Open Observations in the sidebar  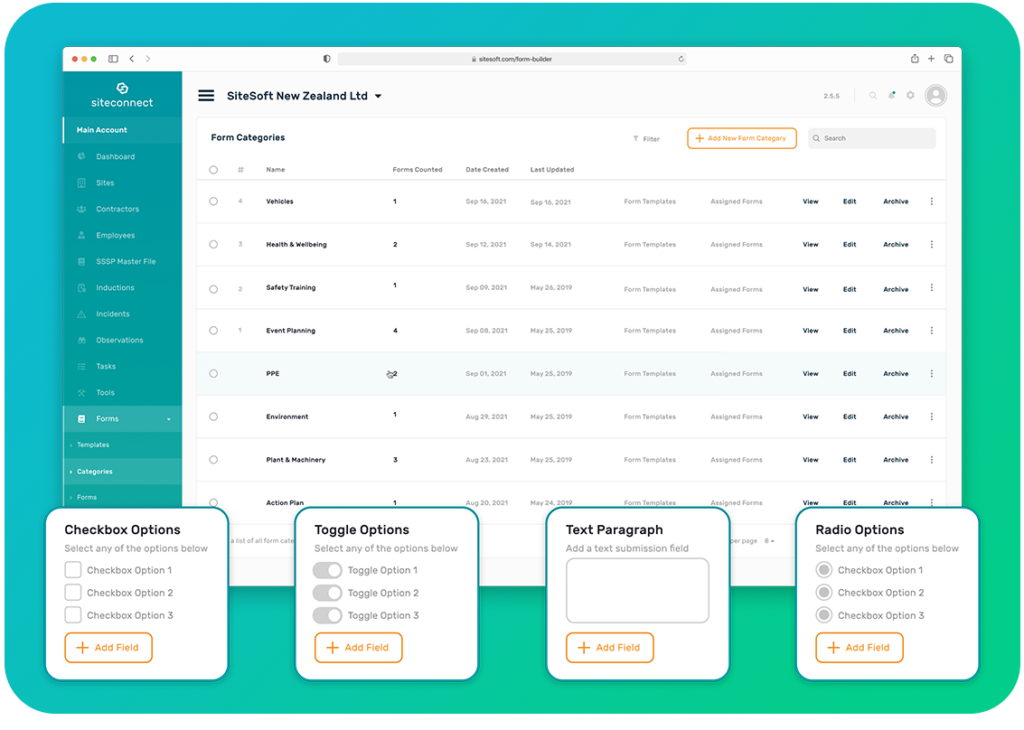[x=120, y=340]
